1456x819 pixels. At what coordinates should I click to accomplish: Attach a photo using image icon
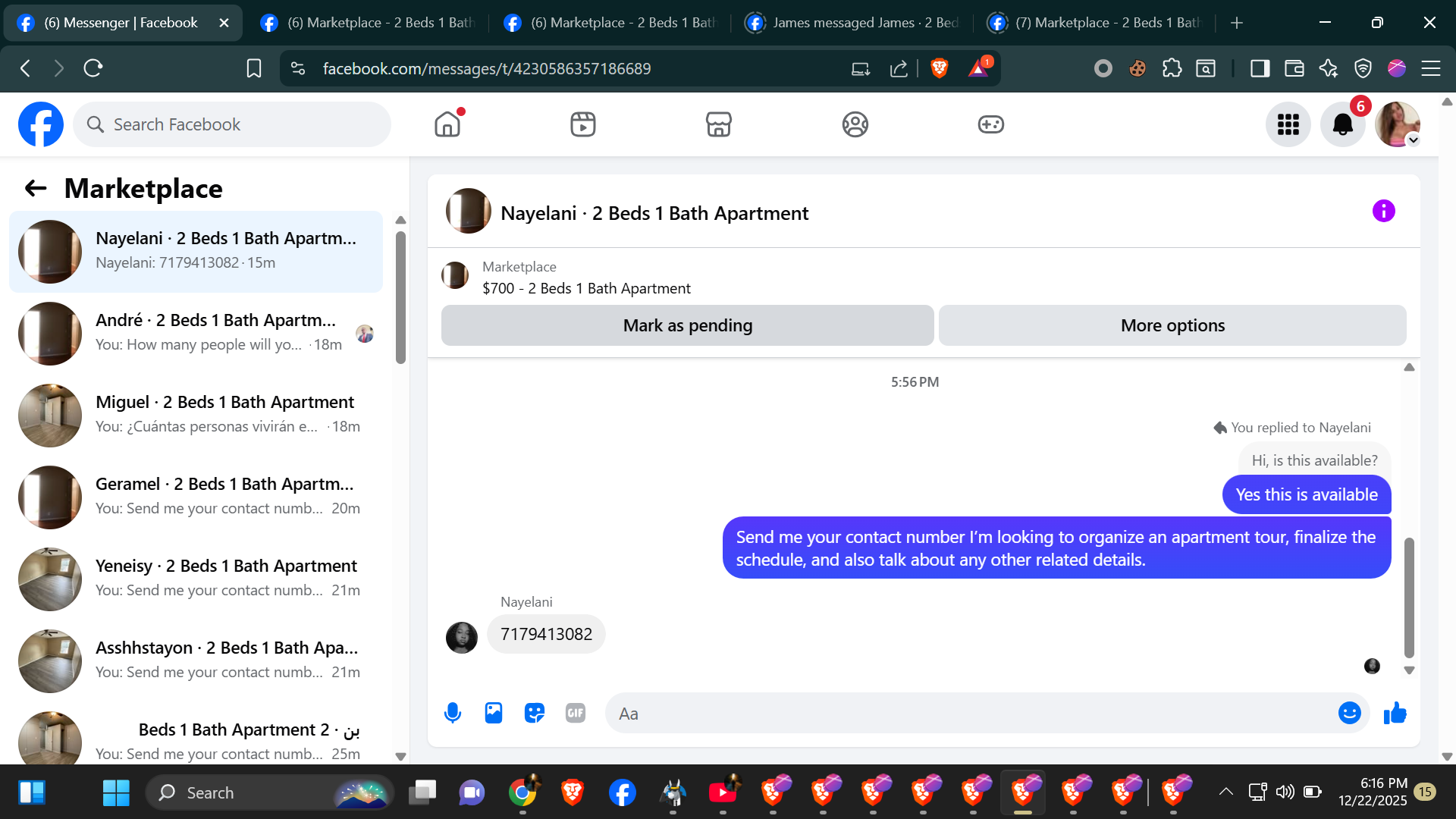494,713
